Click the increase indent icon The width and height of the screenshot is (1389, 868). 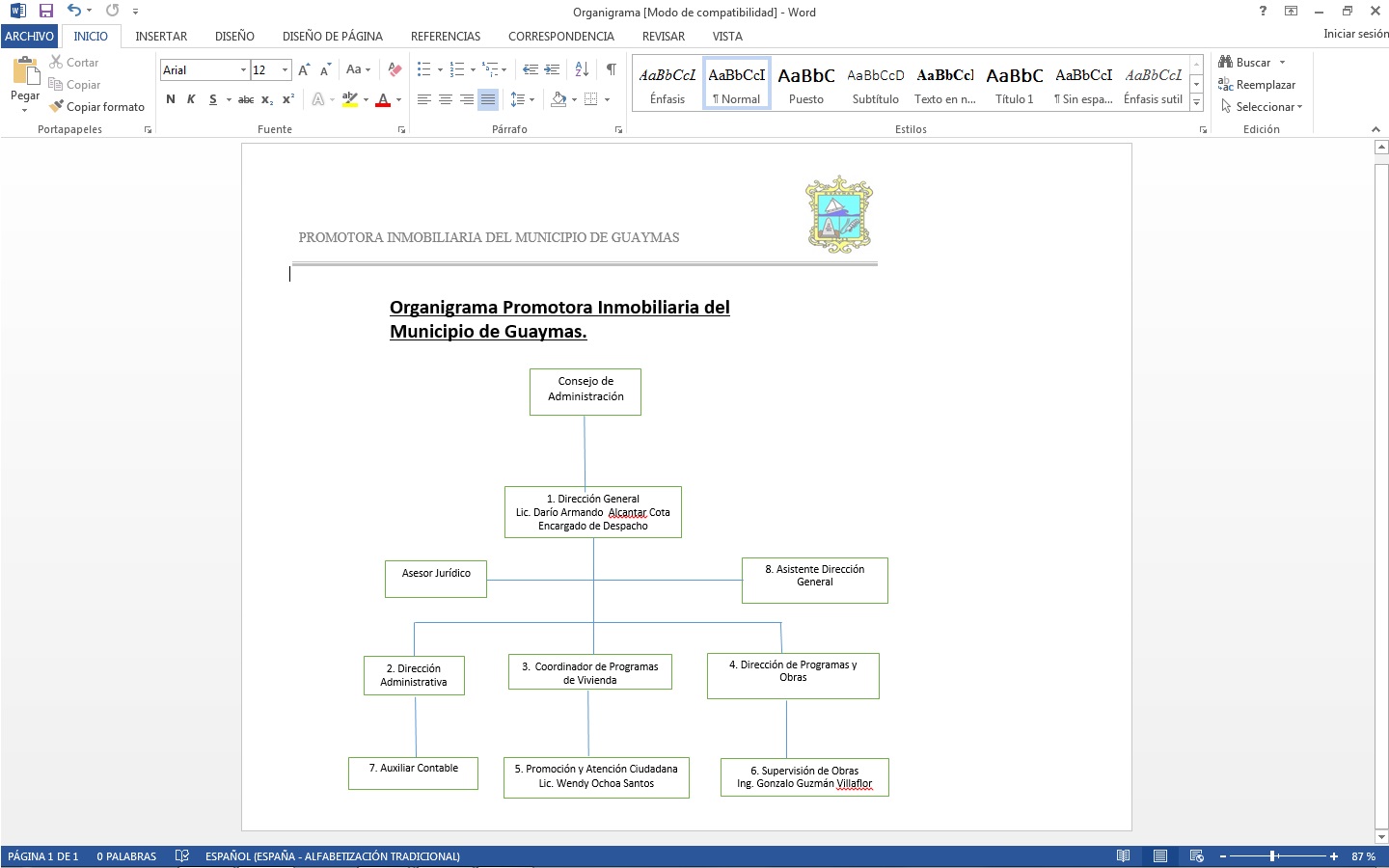pos(552,69)
